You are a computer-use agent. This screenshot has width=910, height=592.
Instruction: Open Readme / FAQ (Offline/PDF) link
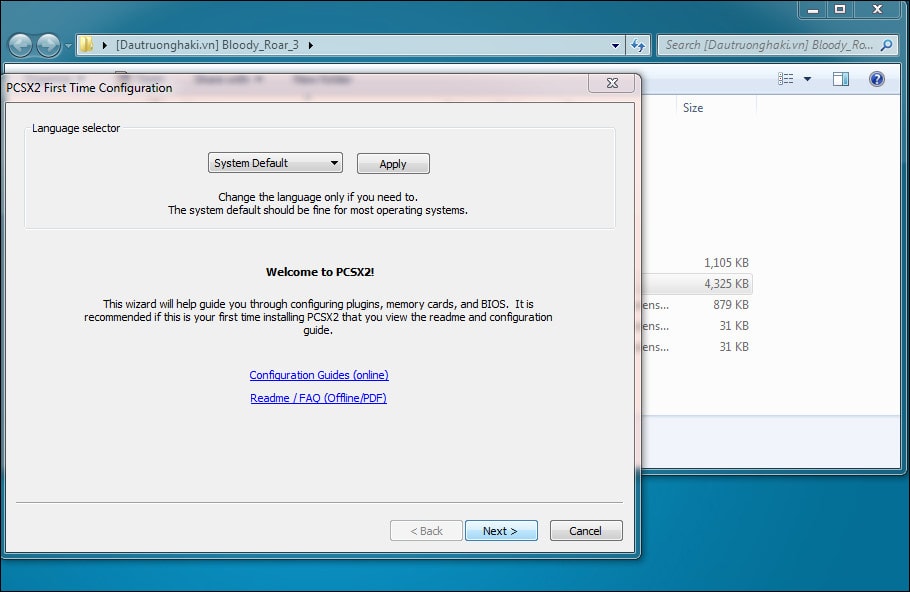tap(318, 398)
